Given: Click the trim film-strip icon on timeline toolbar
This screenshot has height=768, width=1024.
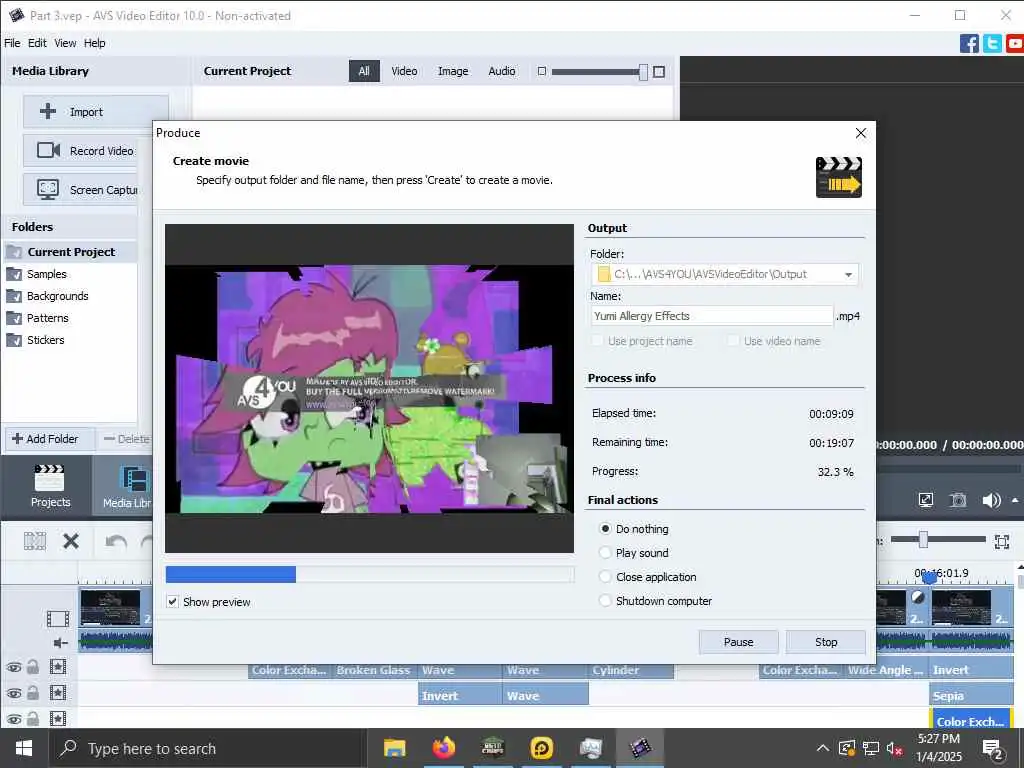Looking at the screenshot, I should click(x=35, y=541).
